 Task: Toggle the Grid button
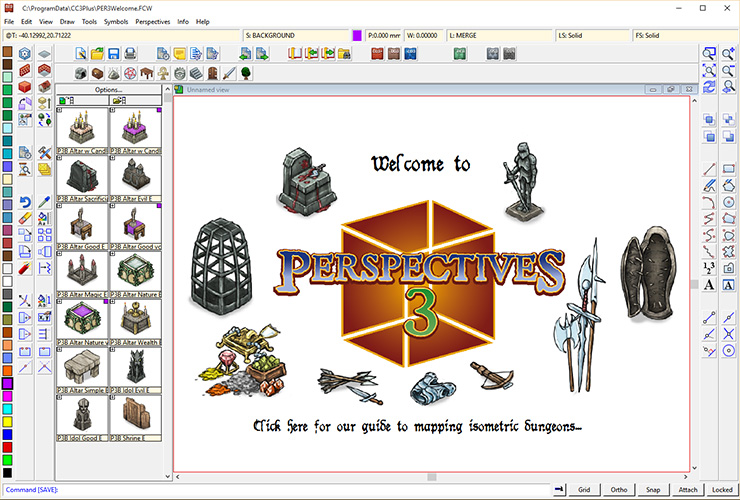[584, 490]
